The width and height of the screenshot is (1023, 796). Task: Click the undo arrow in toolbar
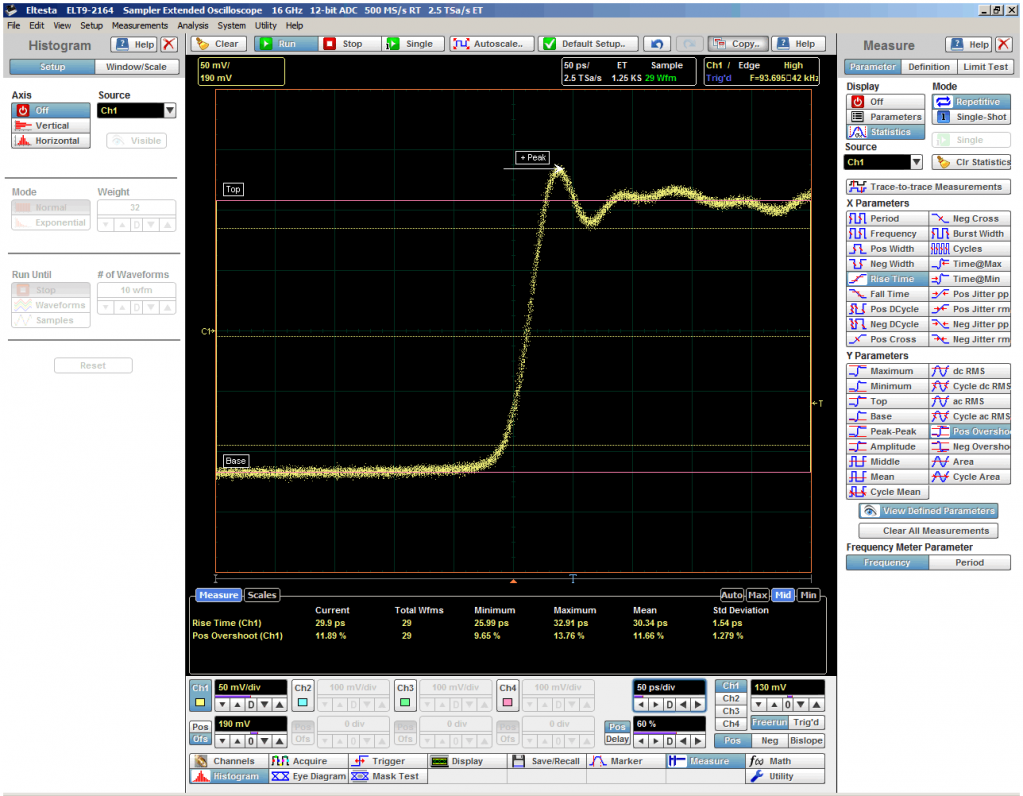(656, 44)
